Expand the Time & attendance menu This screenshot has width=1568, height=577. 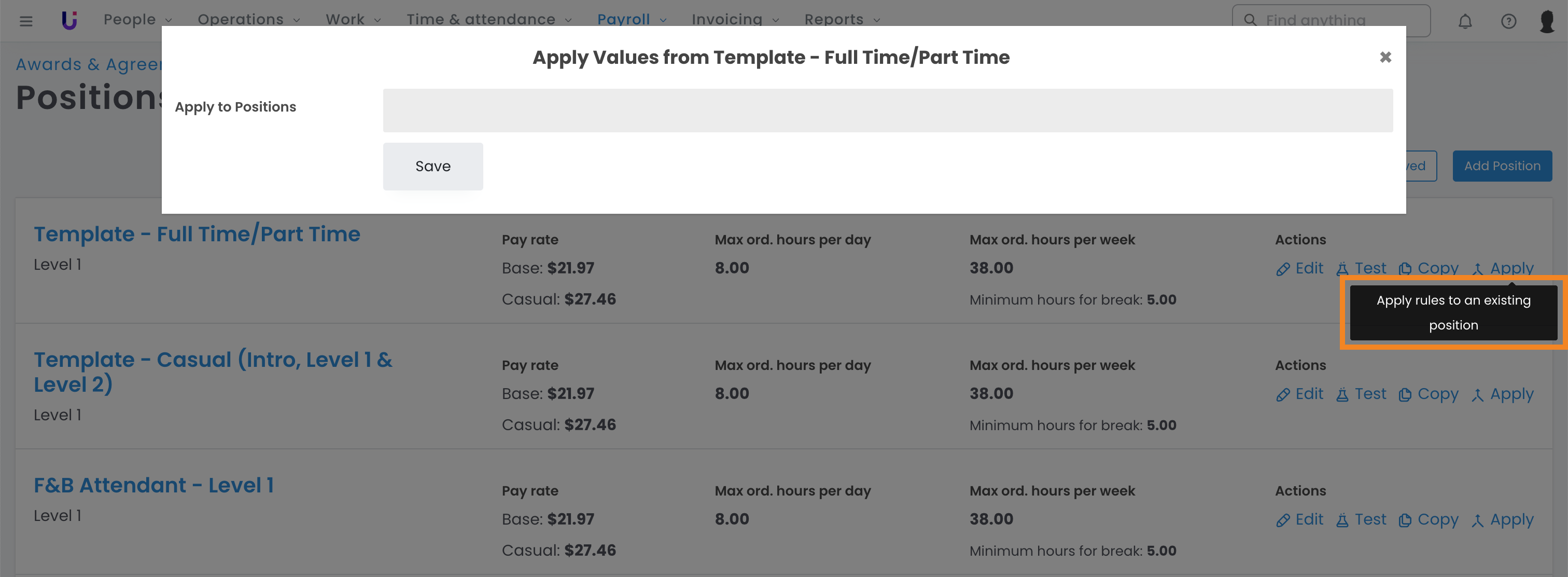coord(489,20)
